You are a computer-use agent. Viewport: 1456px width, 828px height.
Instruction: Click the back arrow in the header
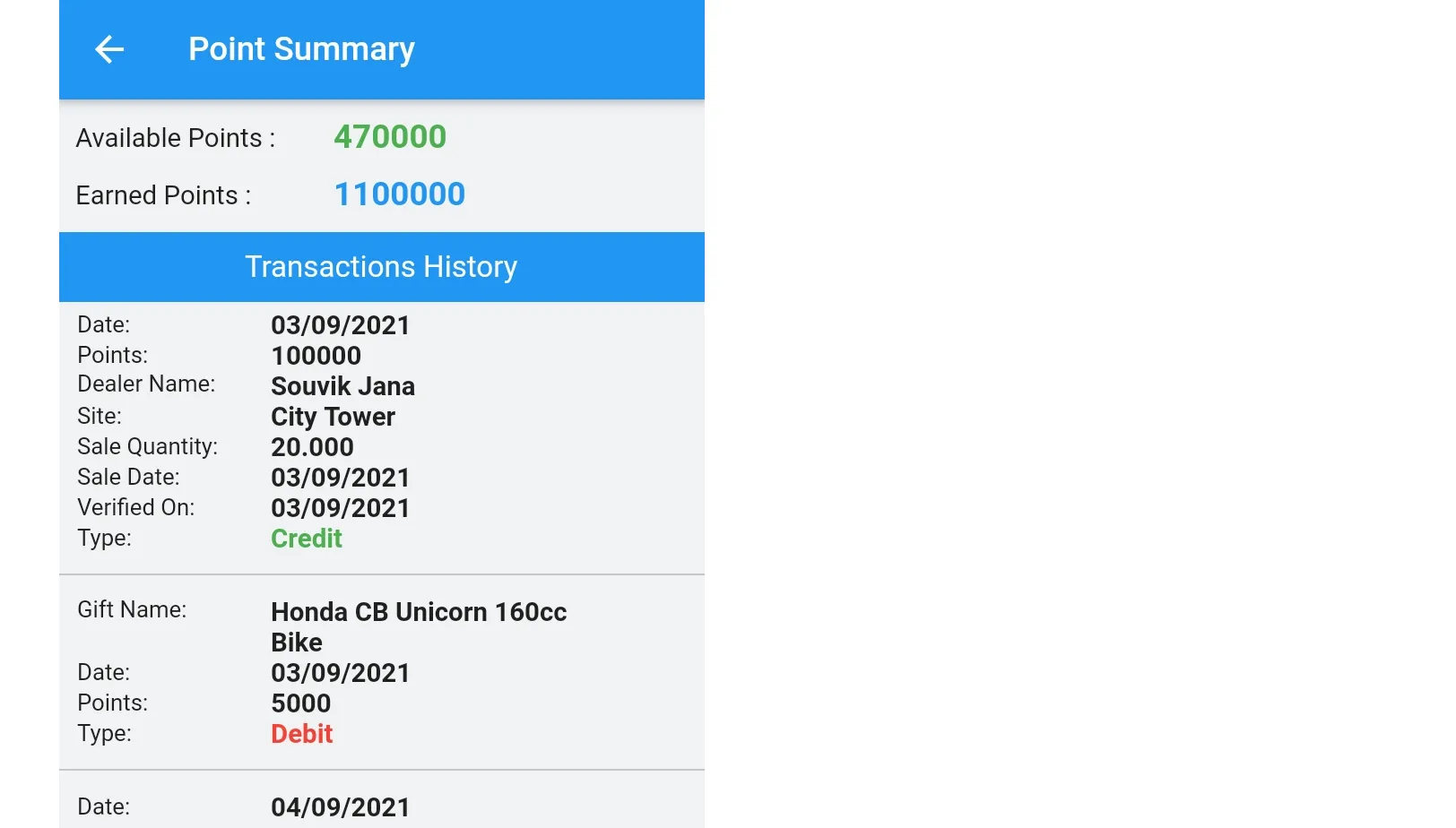[109, 49]
